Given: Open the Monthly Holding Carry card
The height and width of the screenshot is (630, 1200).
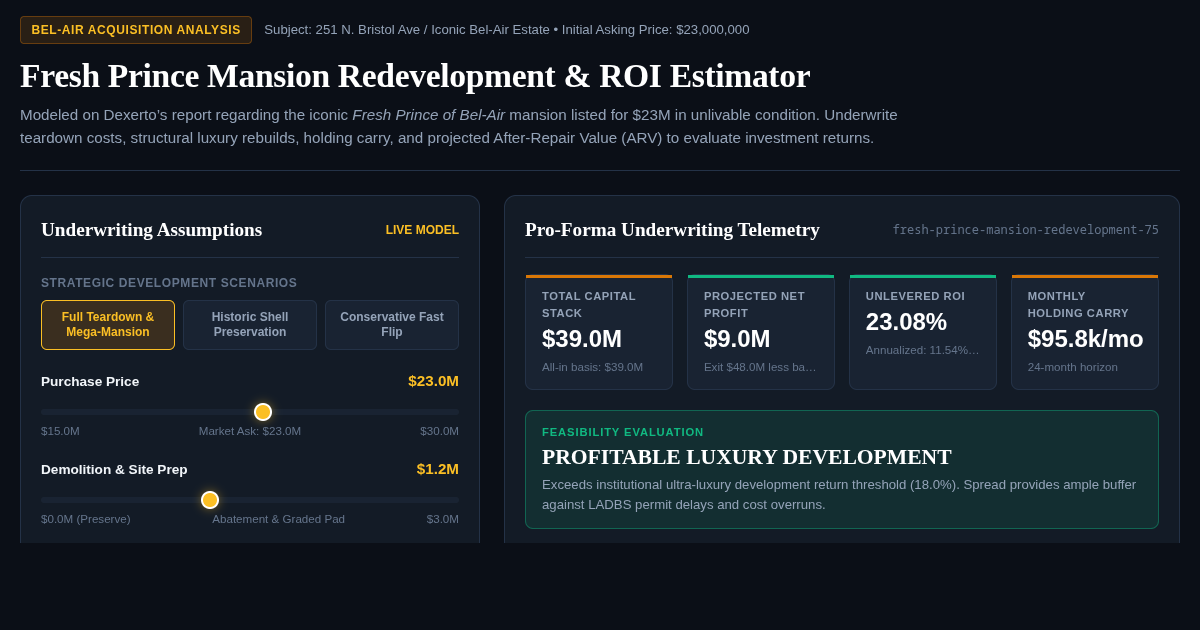Looking at the screenshot, I should [1085, 332].
